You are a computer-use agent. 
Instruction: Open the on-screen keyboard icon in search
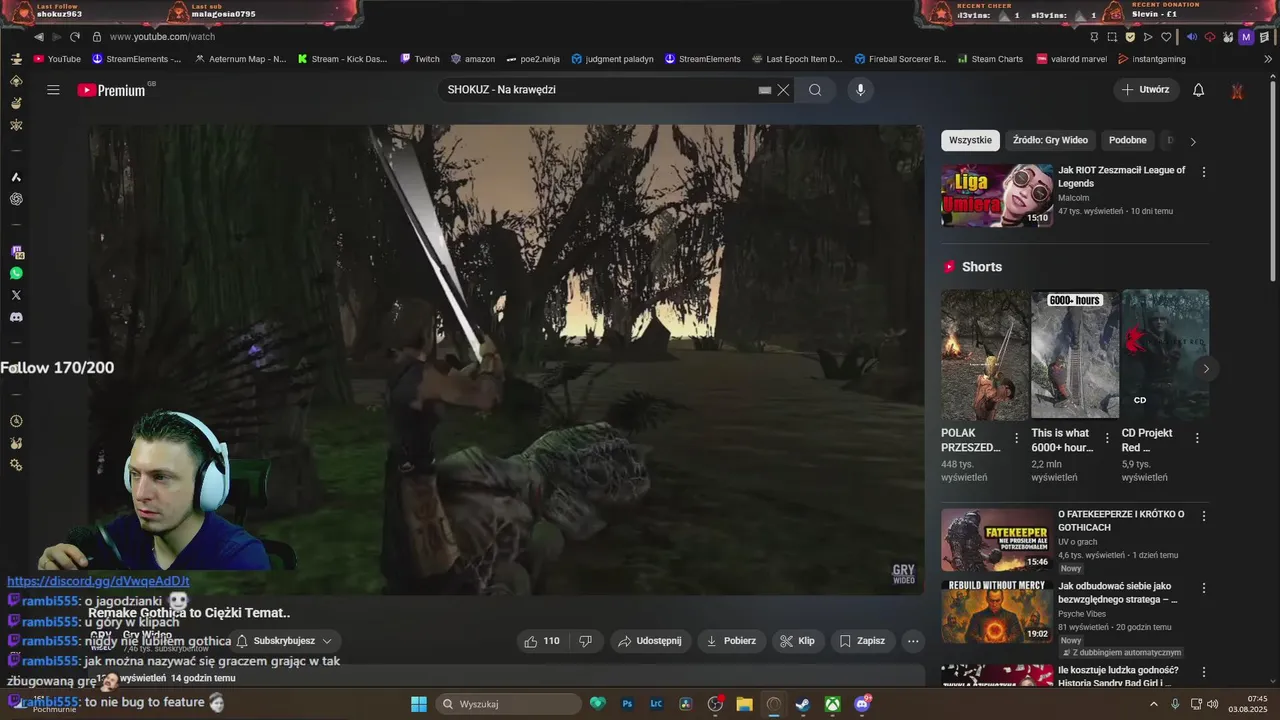[765, 90]
